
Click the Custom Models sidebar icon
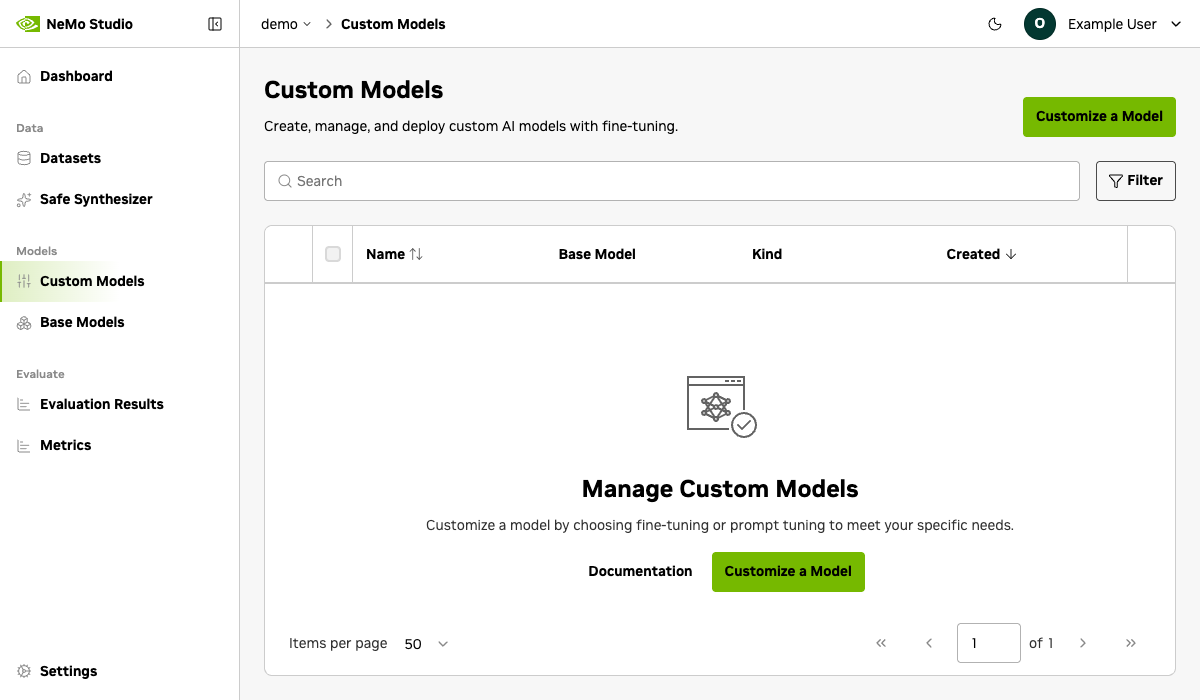point(23,281)
